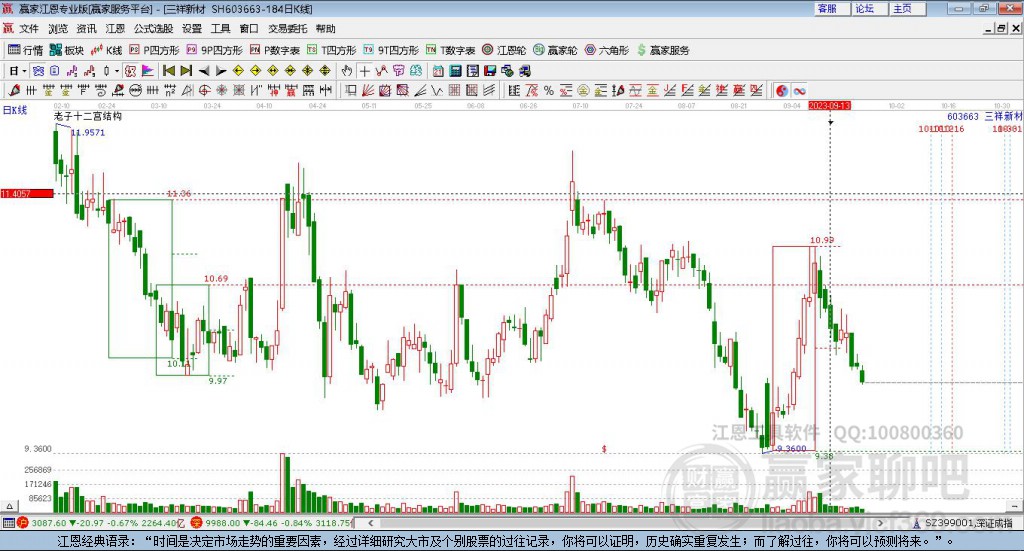Select the n² square tool
The image size is (1024, 551).
170,91
